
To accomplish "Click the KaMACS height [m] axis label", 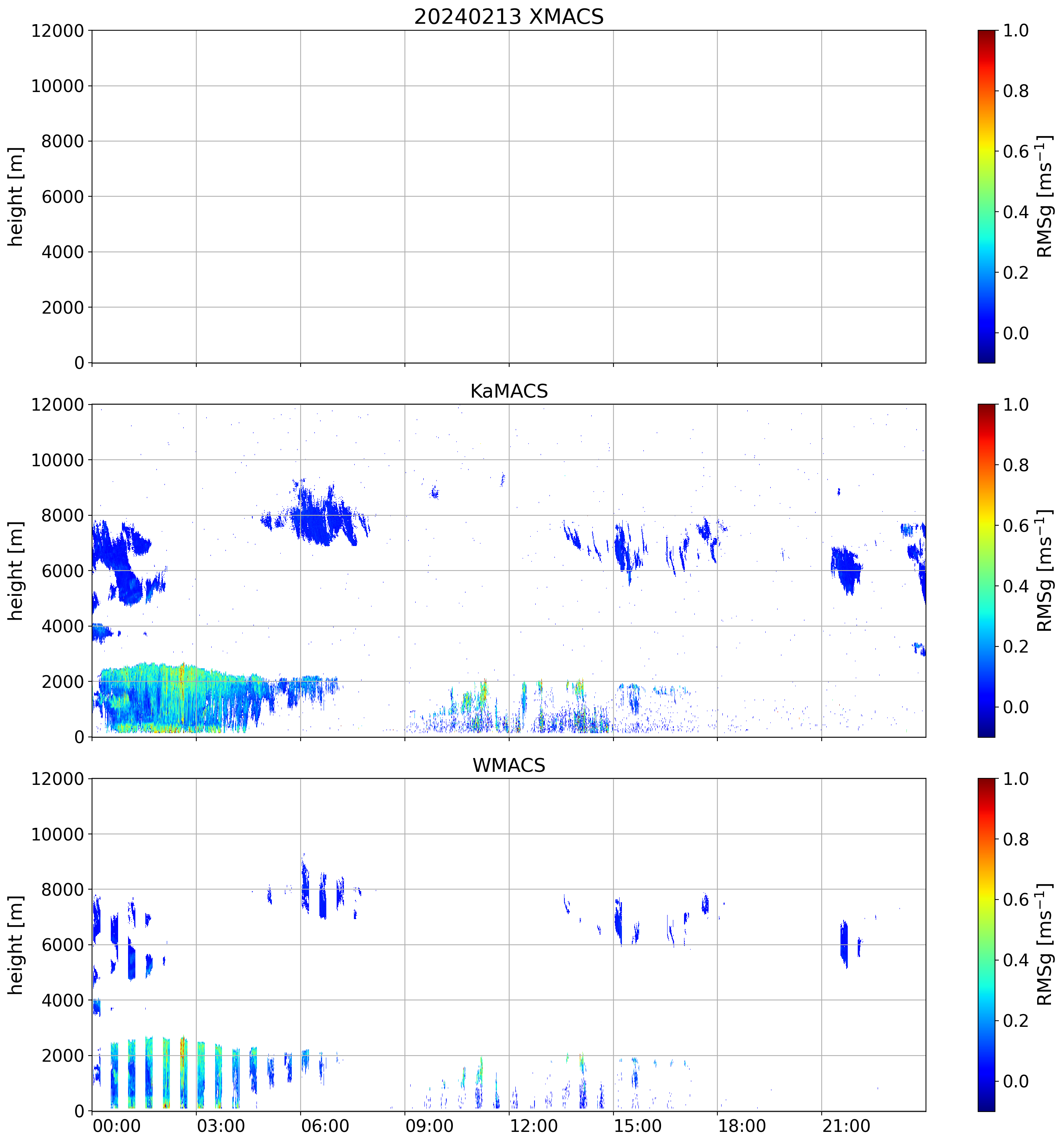I will tap(16, 571).
